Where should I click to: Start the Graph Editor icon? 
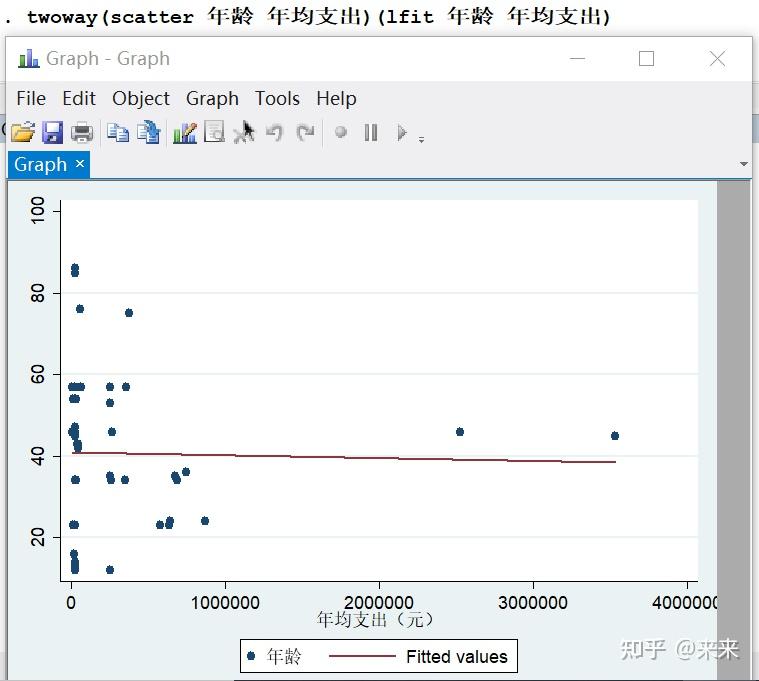pos(184,132)
